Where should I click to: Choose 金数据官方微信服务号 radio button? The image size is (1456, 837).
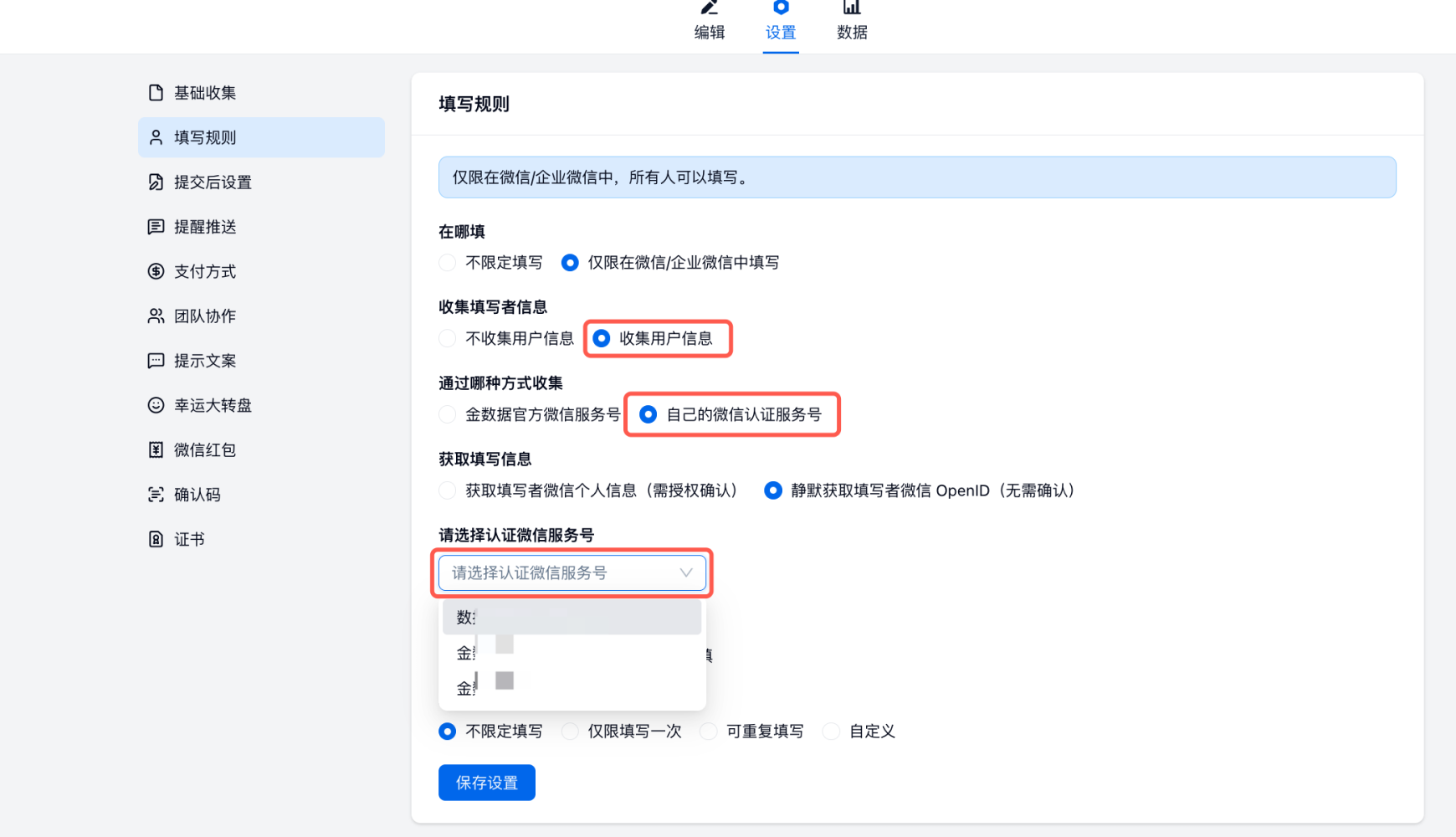click(x=448, y=414)
